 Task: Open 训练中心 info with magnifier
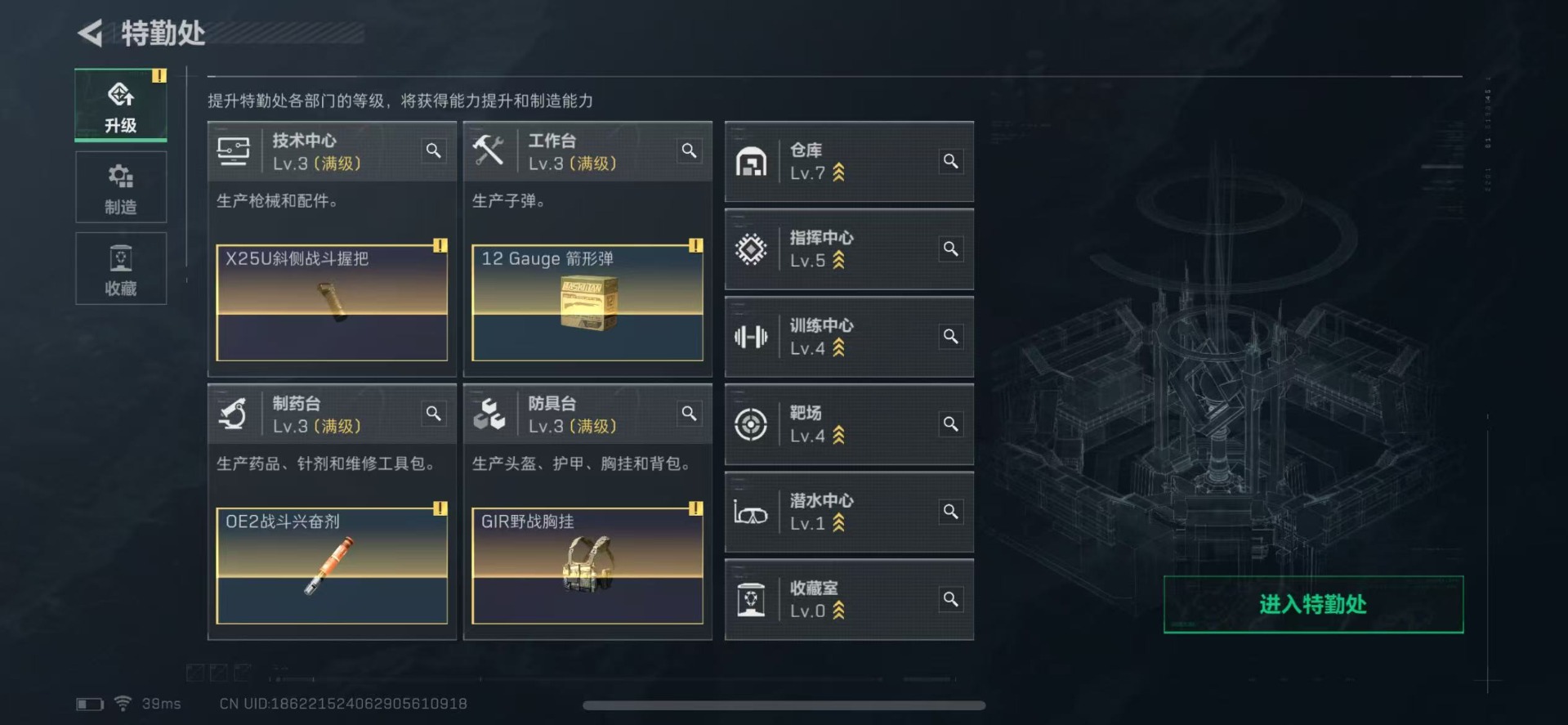coord(951,336)
